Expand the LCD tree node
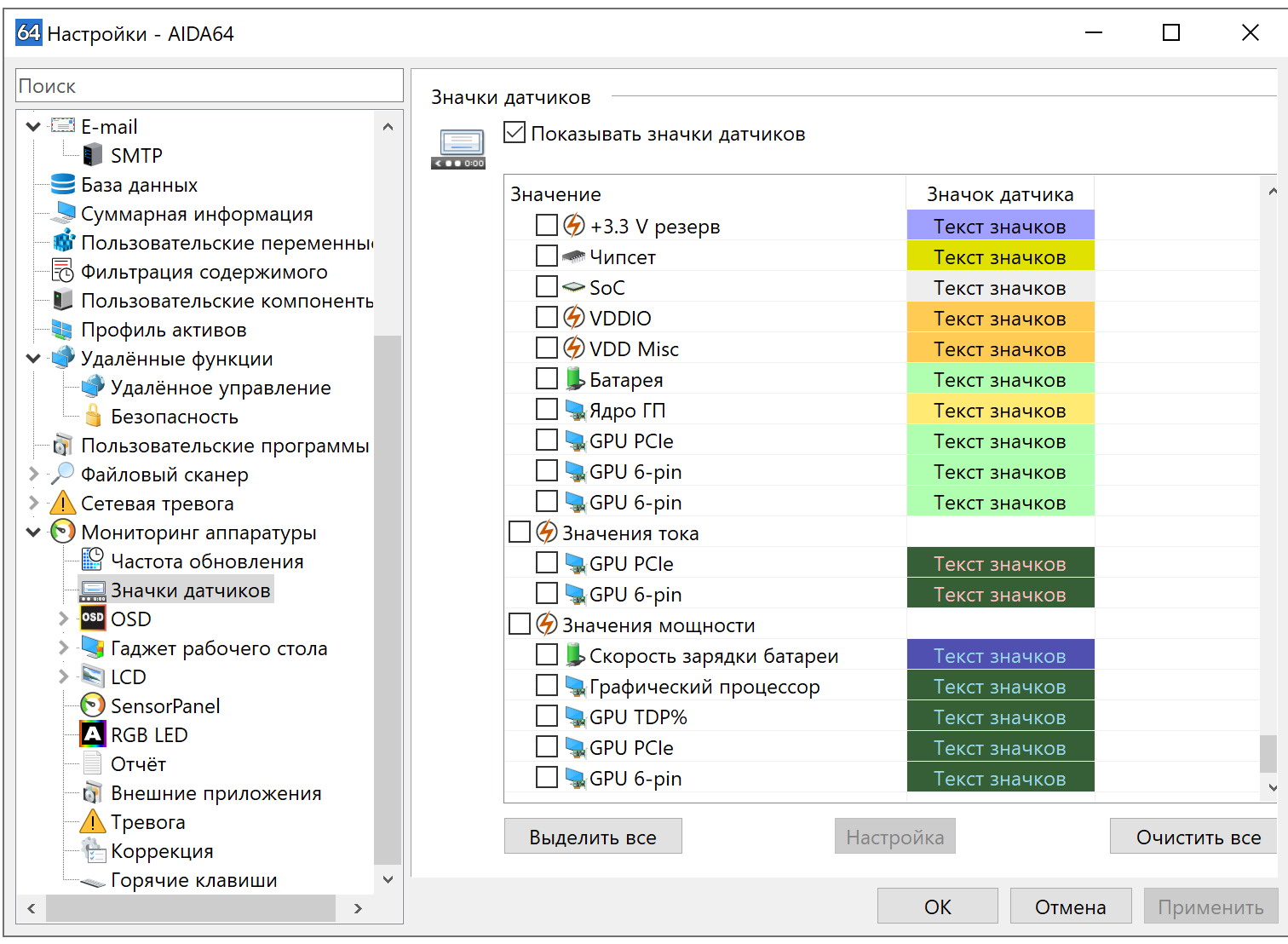This screenshot has width=1288, height=944. coord(63,676)
